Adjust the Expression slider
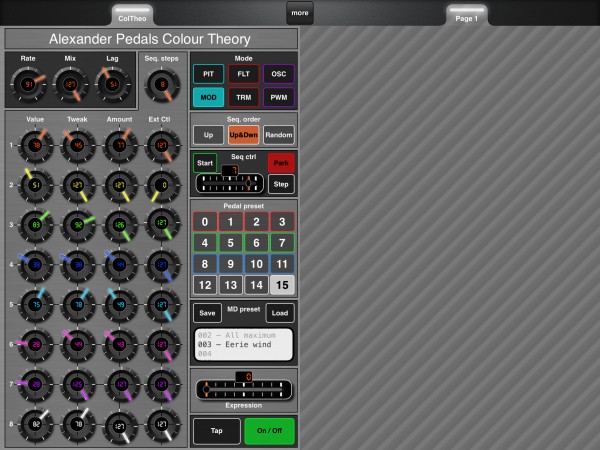The height and width of the screenshot is (450, 600). click(243, 390)
